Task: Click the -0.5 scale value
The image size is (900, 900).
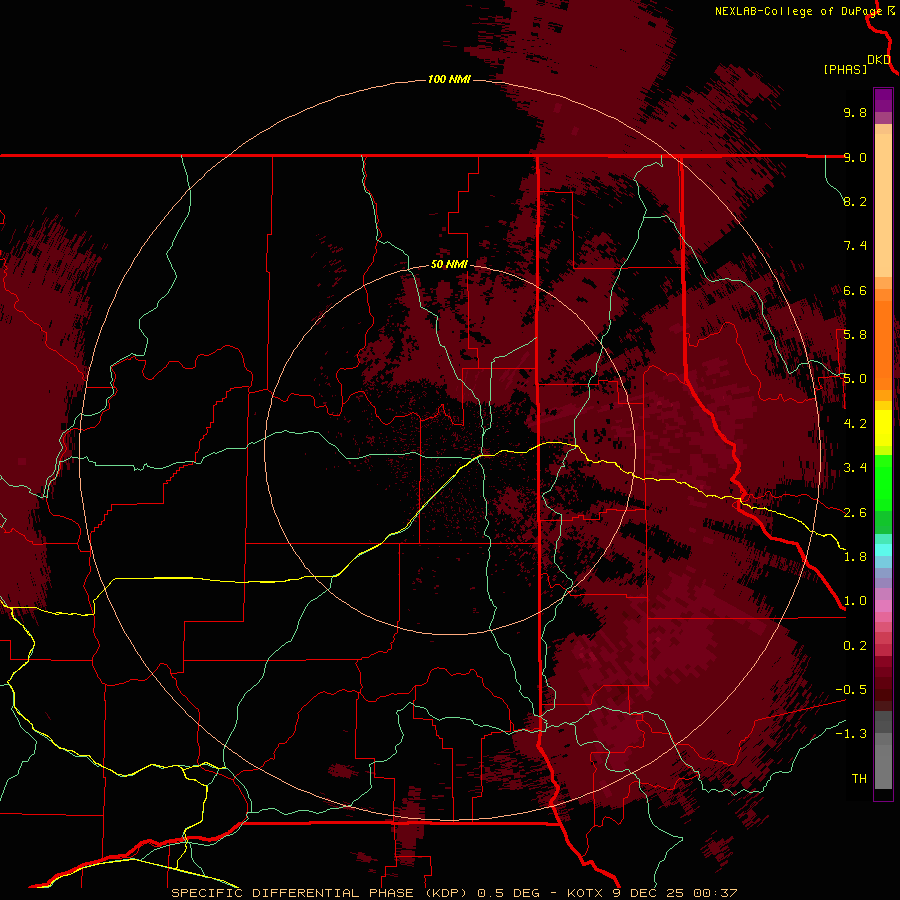Action: pyautogui.click(x=851, y=690)
